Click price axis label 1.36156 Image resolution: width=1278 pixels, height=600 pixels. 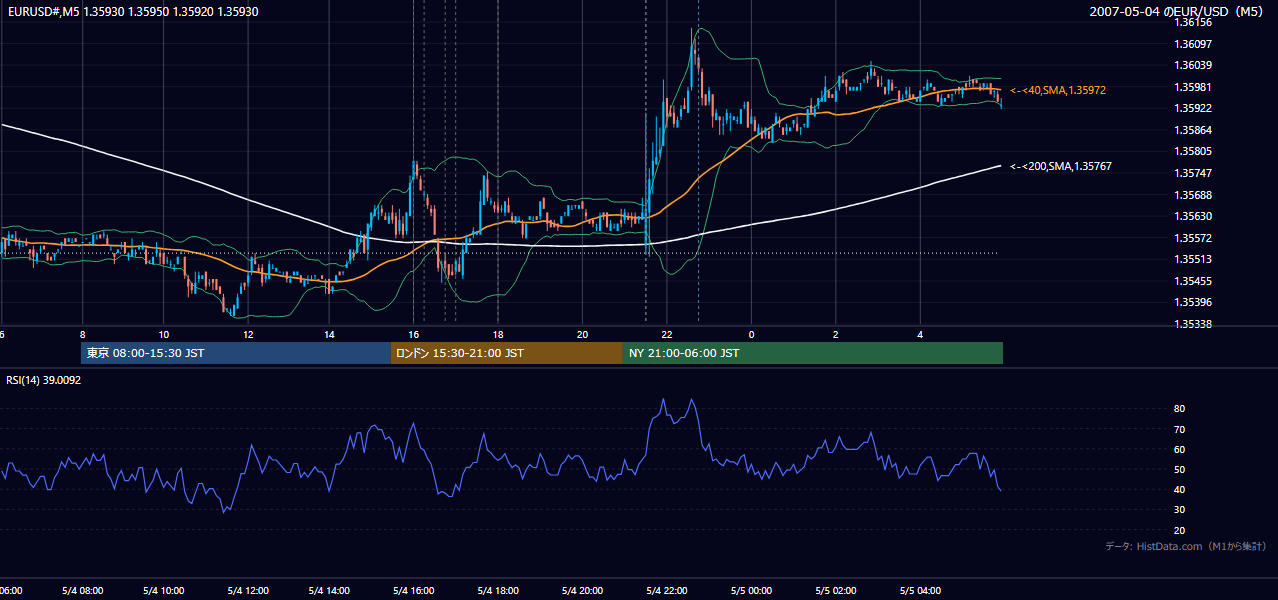pos(1193,22)
